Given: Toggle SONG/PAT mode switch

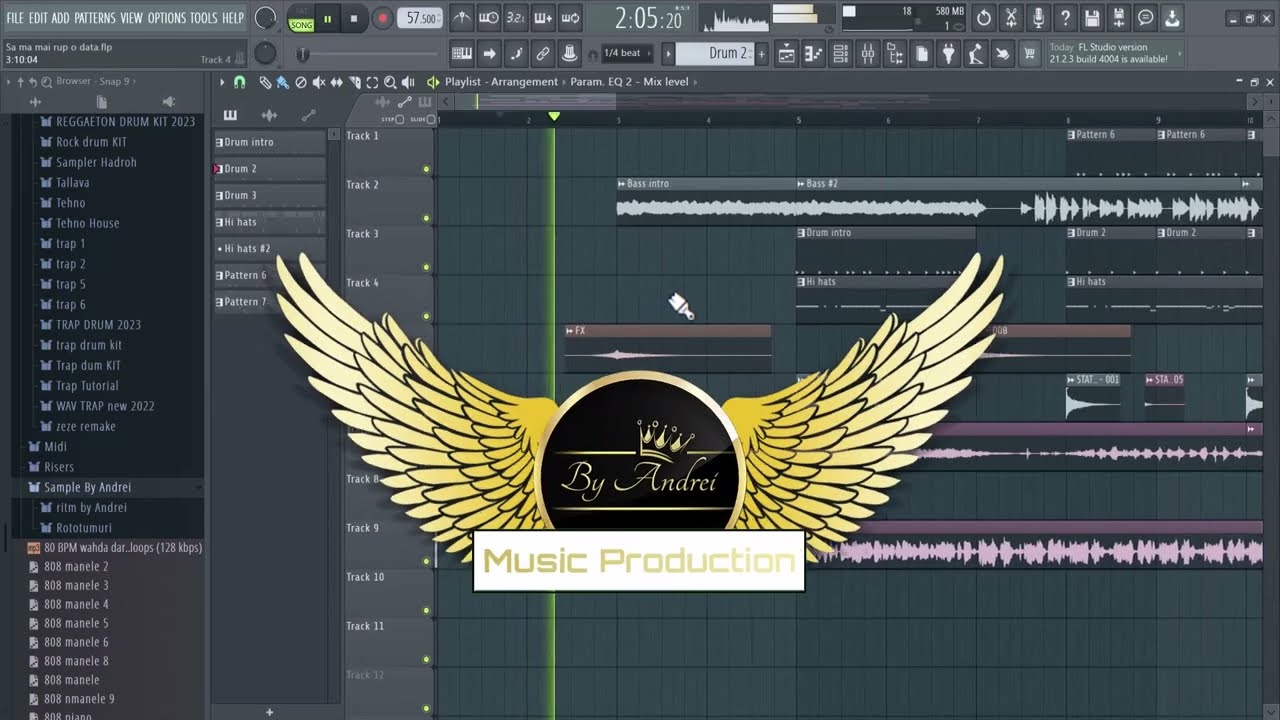Looking at the screenshot, I should (x=301, y=19).
